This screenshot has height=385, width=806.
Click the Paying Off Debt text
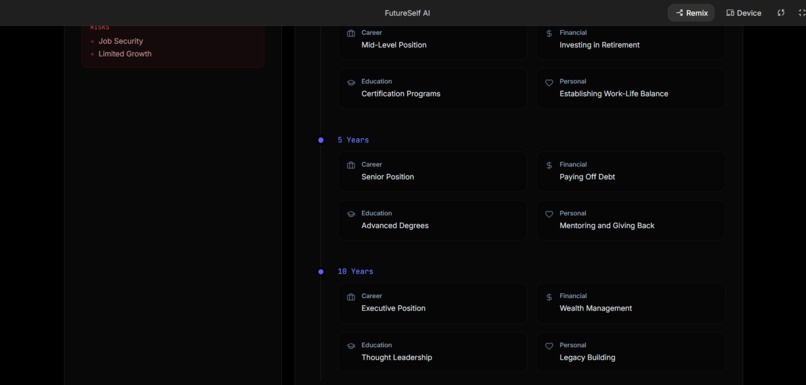[x=587, y=177]
